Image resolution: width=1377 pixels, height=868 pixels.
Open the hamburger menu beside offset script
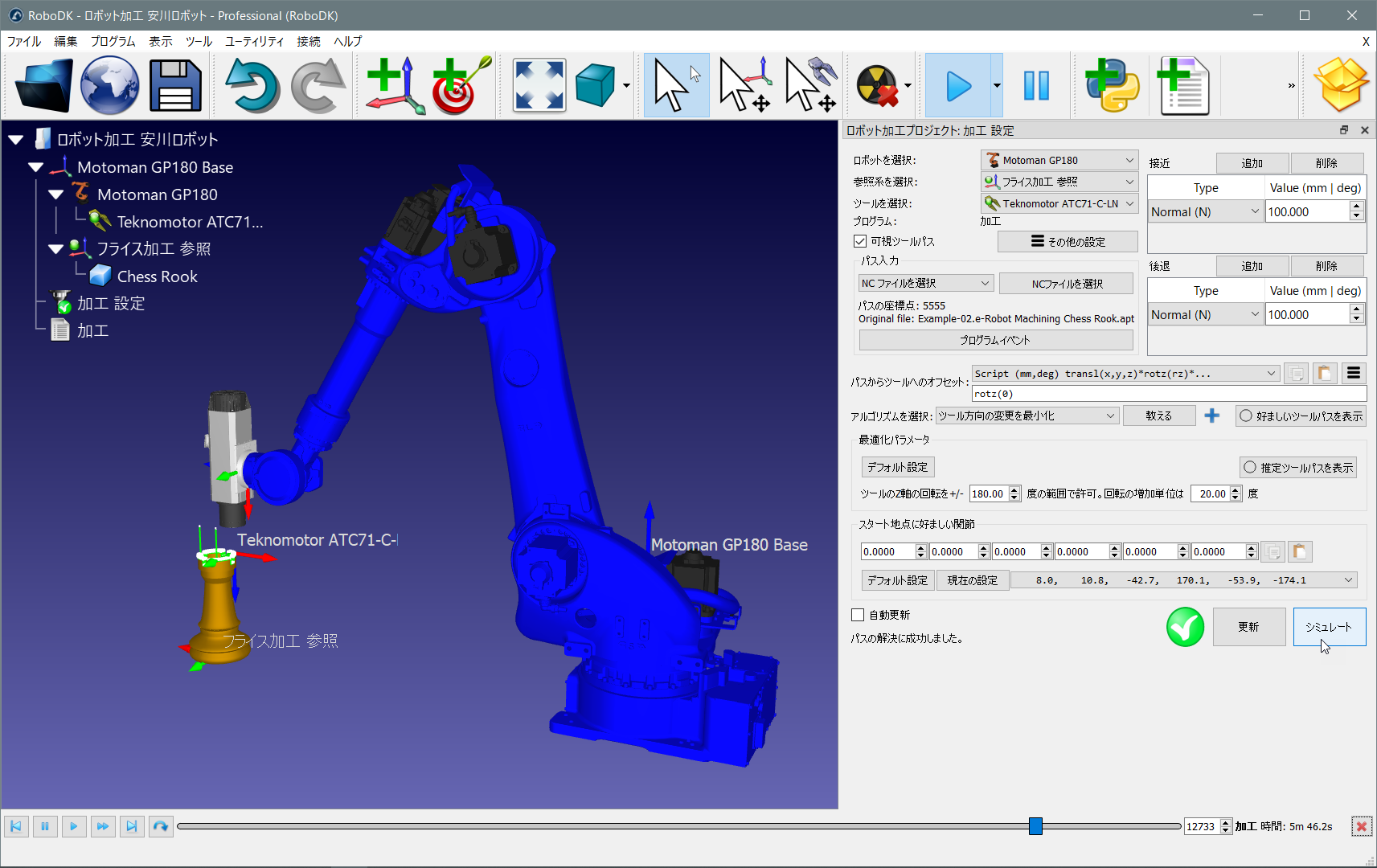(x=1354, y=373)
